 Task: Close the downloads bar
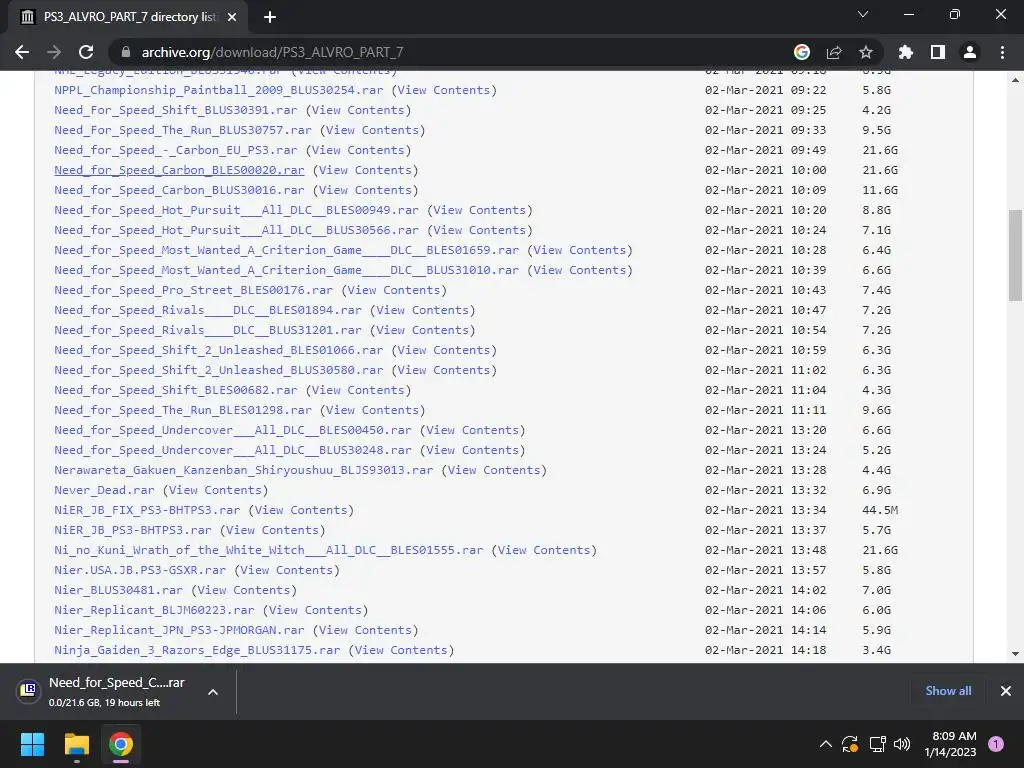click(1006, 691)
